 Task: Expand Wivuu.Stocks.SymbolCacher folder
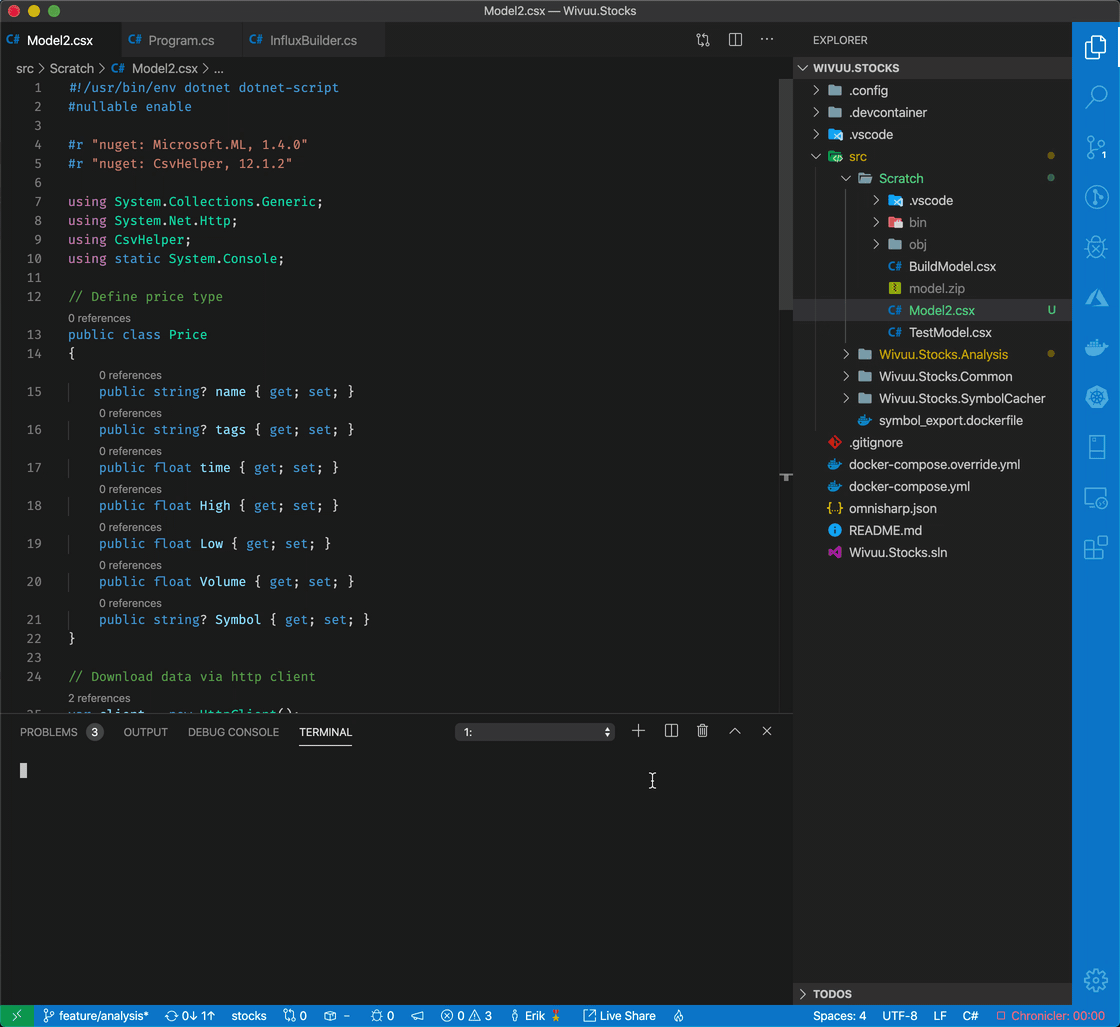coord(932,399)
